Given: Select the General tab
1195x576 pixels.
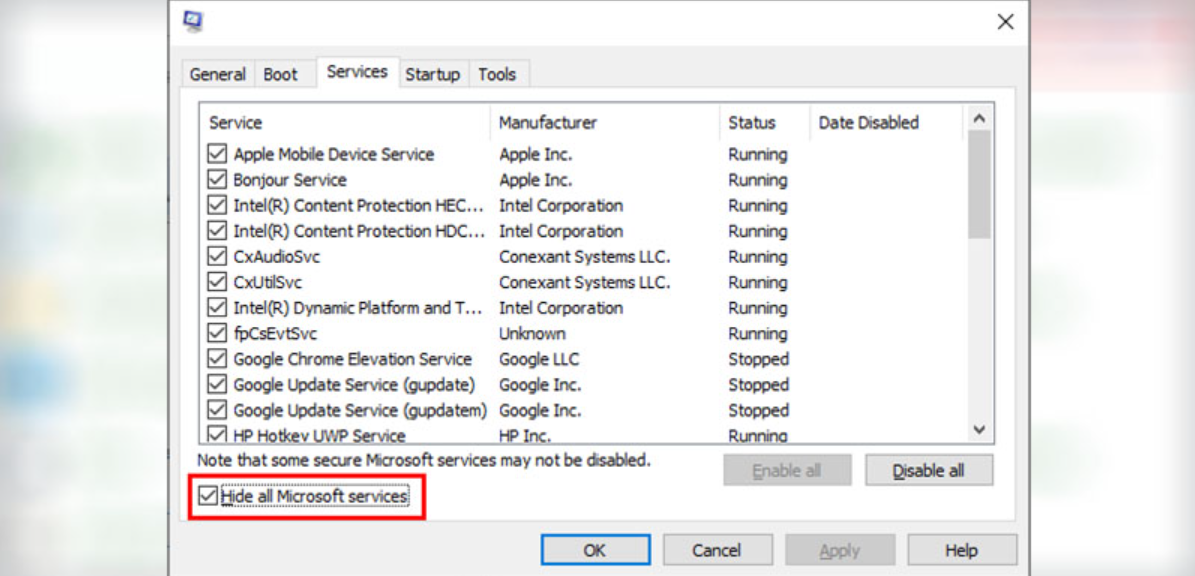Looking at the screenshot, I should [218, 73].
